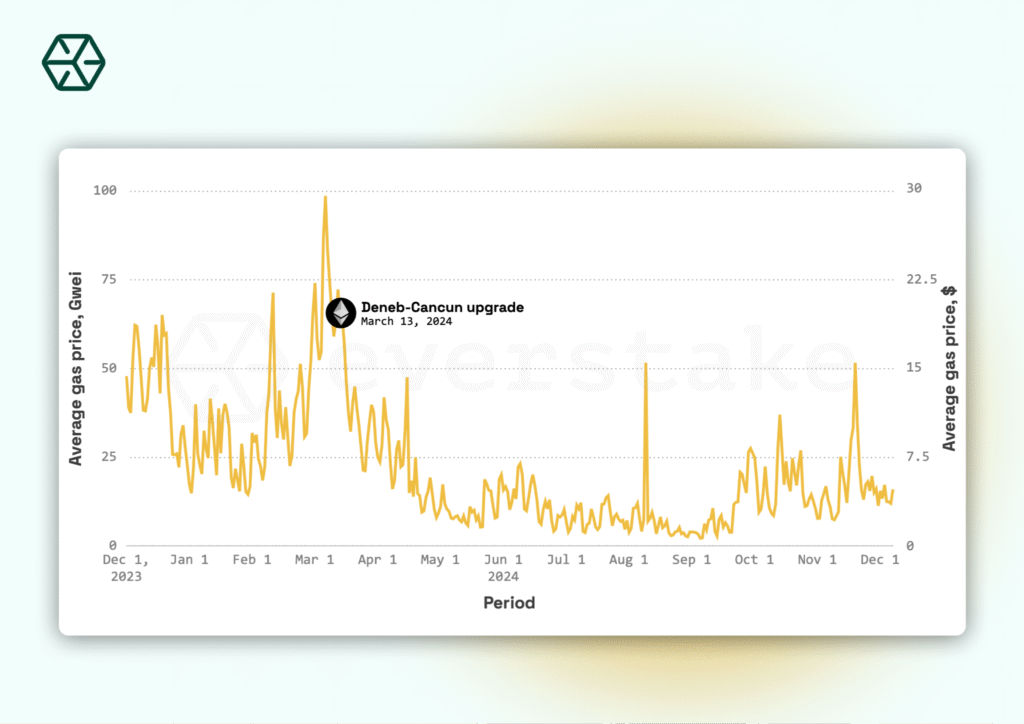Click the 'Feb 1' x-axis label
This screenshot has height=724, width=1024.
tap(251, 559)
